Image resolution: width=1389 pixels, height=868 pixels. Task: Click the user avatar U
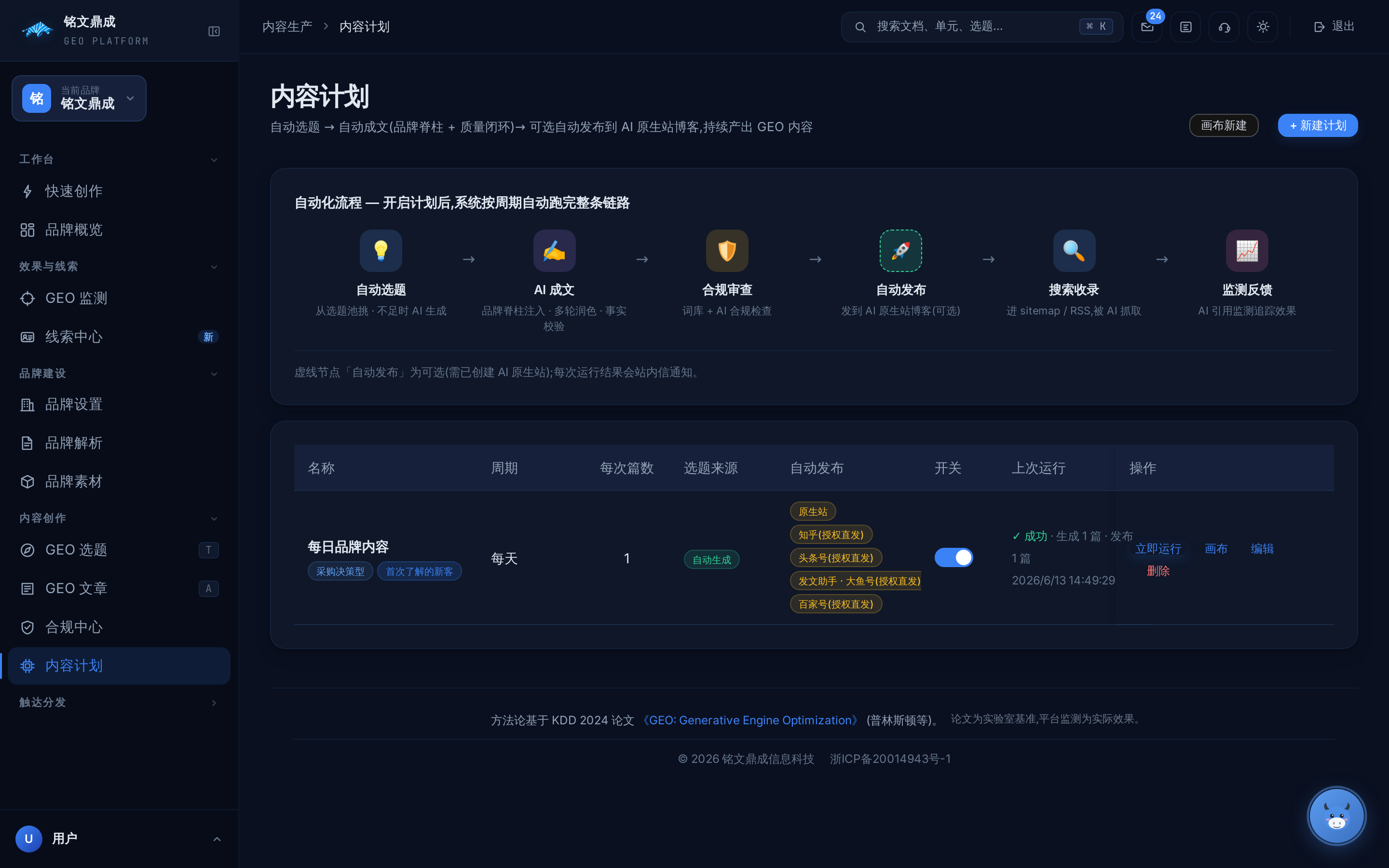point(29,839)
